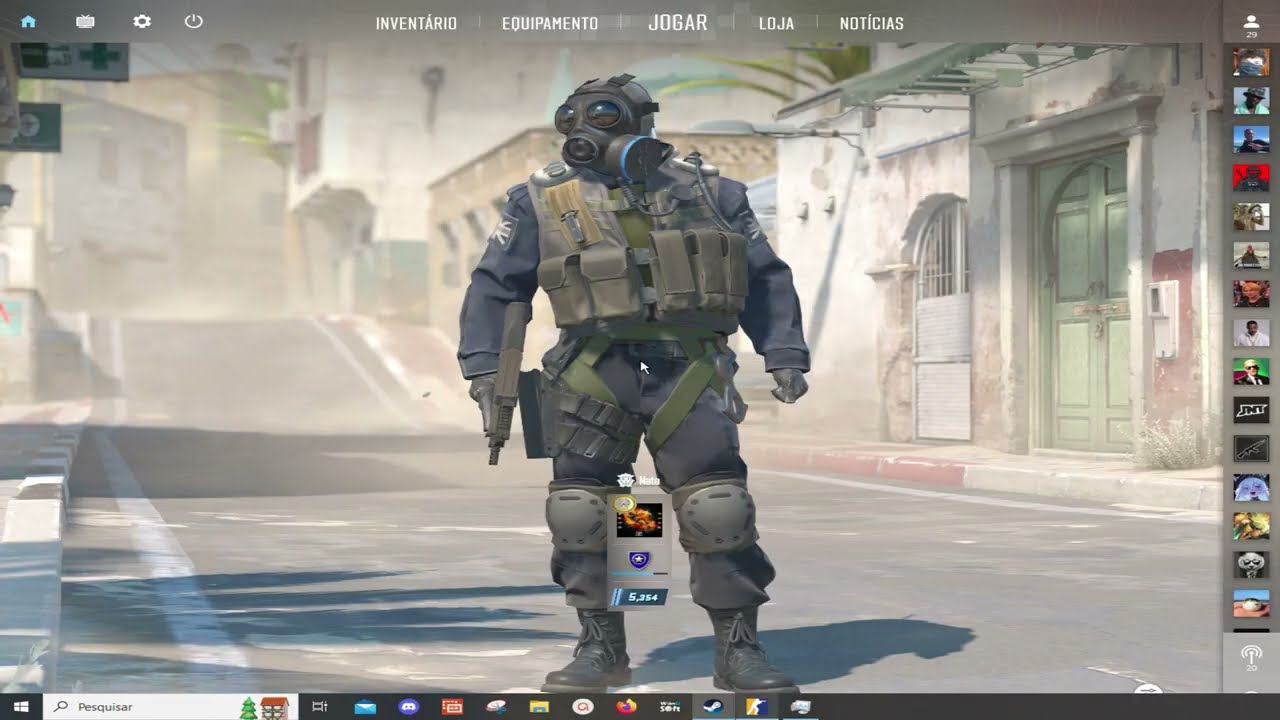The image size is (1280, 720).
Task: Open Steam from the taskbar
Action: 713,707
